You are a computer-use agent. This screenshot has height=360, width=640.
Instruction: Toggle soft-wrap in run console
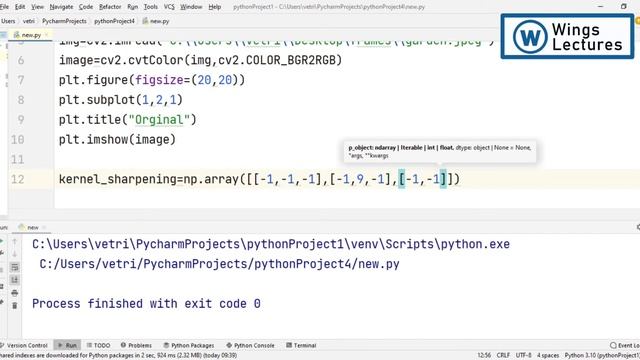point(15,267)
